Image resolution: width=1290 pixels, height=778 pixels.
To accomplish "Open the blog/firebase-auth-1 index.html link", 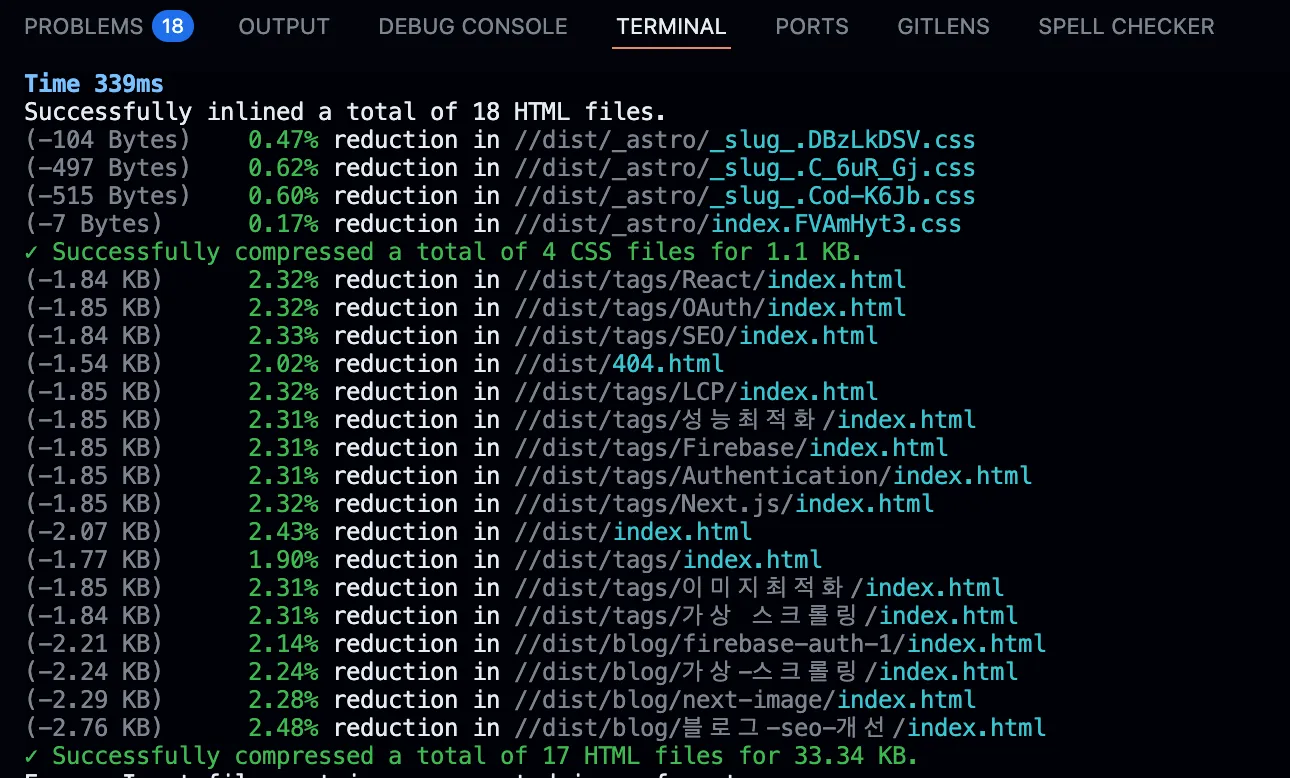I will 976,644.
